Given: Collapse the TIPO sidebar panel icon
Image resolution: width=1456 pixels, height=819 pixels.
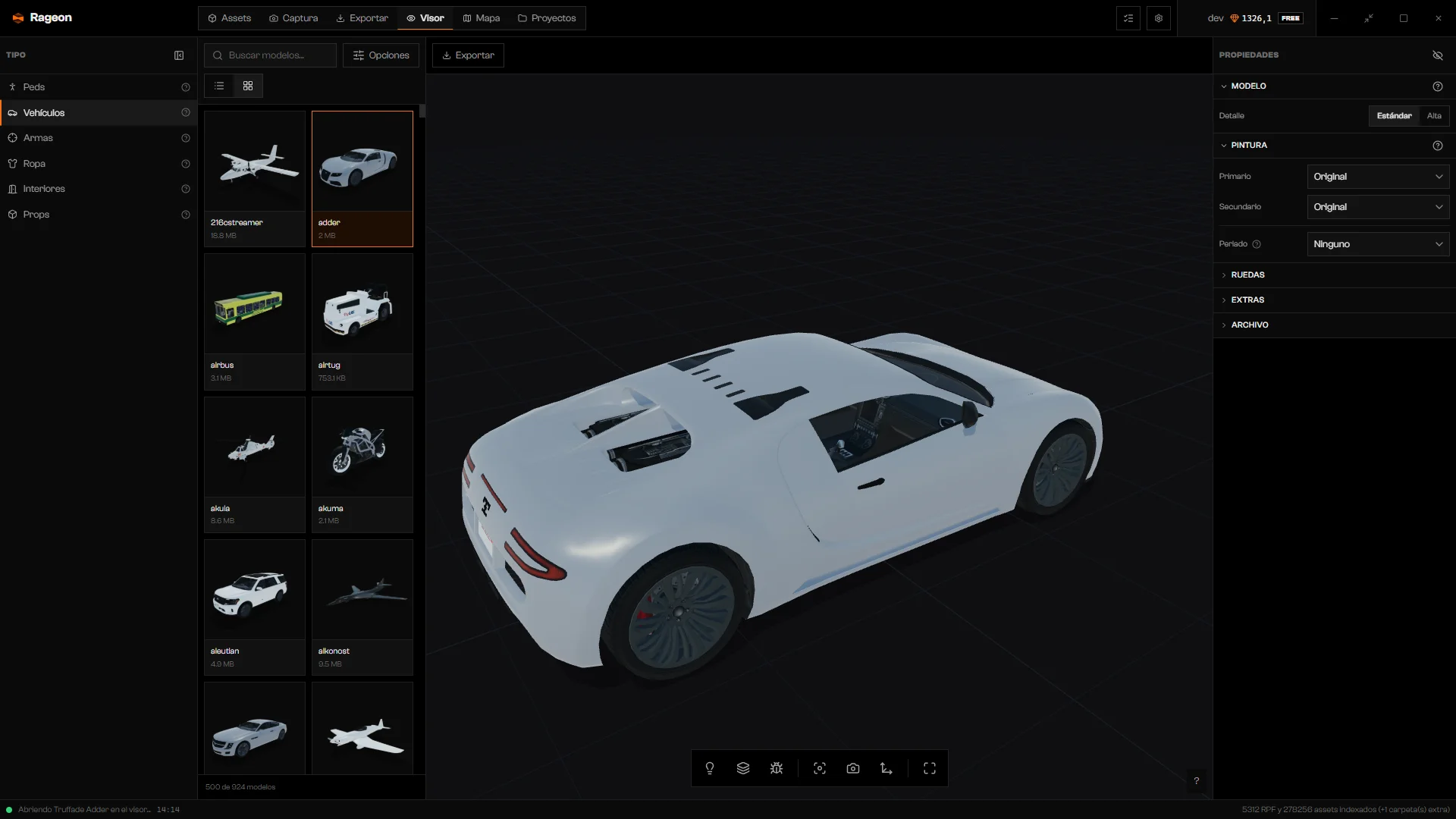Looking at the screenshot, I should click(179, 55).
